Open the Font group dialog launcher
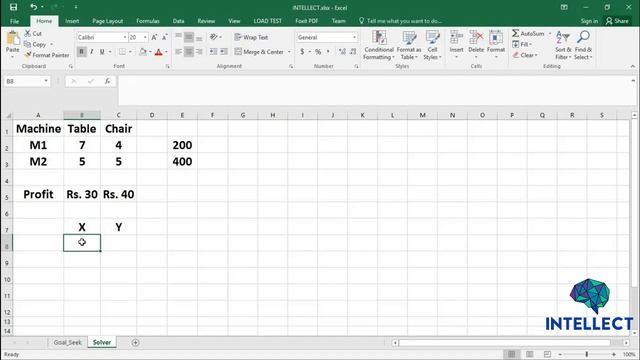 tap(168, 66)
